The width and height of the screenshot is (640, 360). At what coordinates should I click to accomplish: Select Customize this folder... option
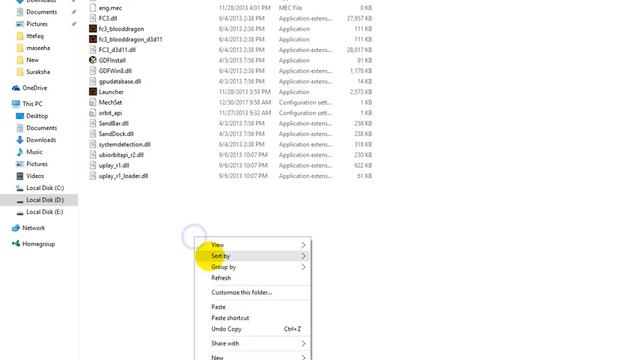[x=253, y=292]
